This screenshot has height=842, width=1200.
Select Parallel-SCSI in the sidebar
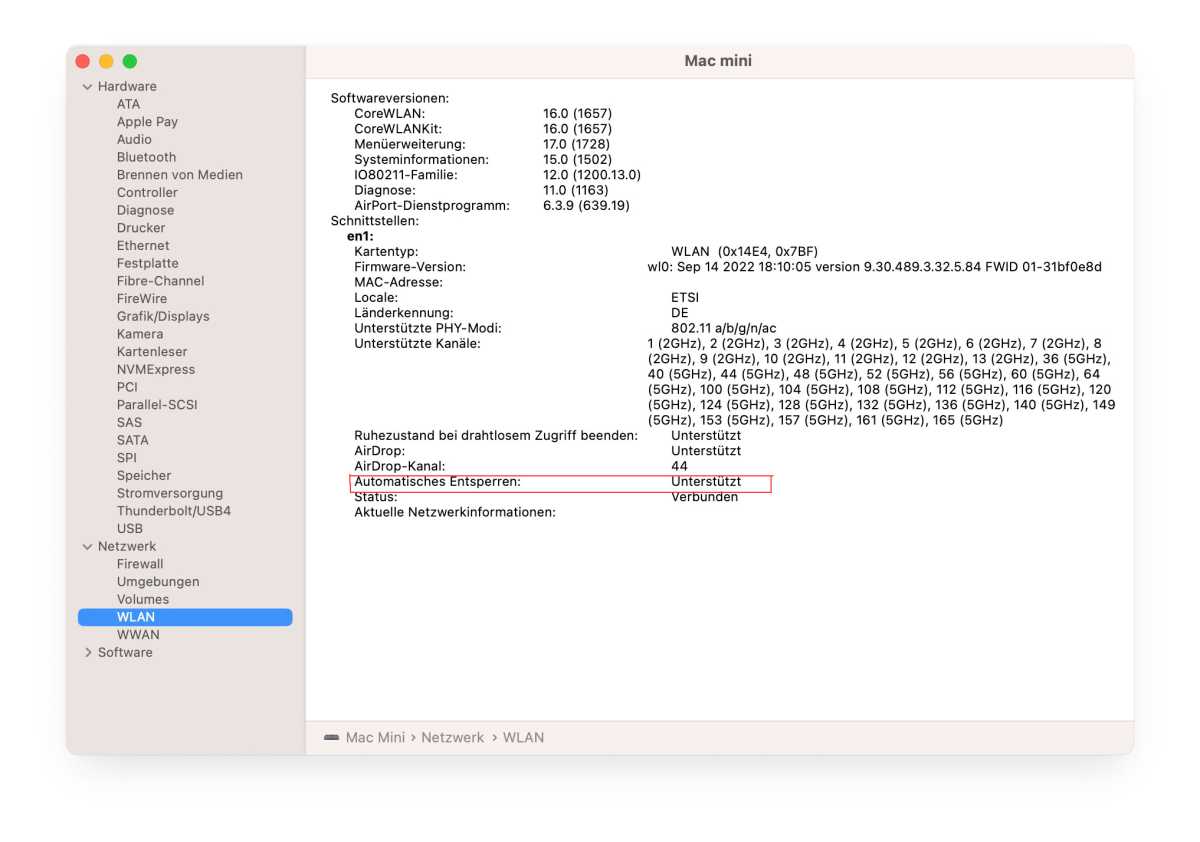pyautogui.click(x=156, y=405)
